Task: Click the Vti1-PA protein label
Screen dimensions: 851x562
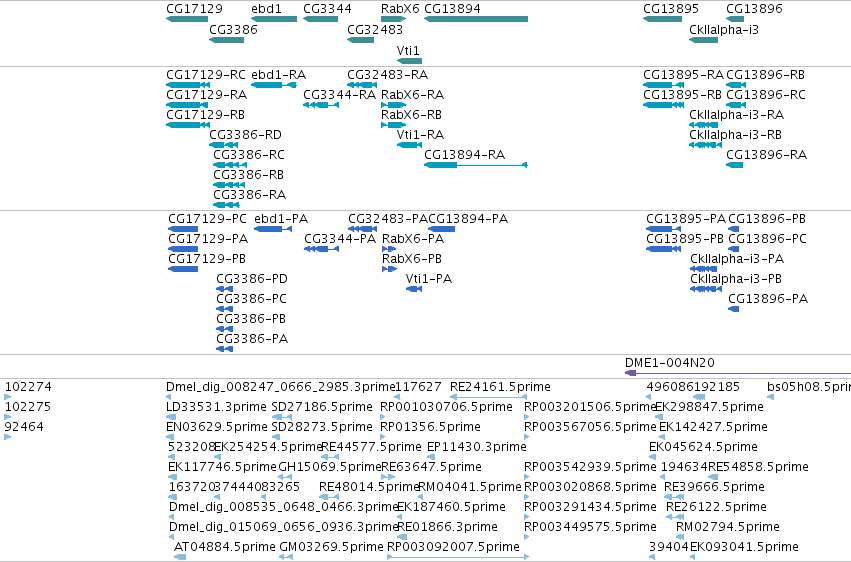Action: point(429,279)
